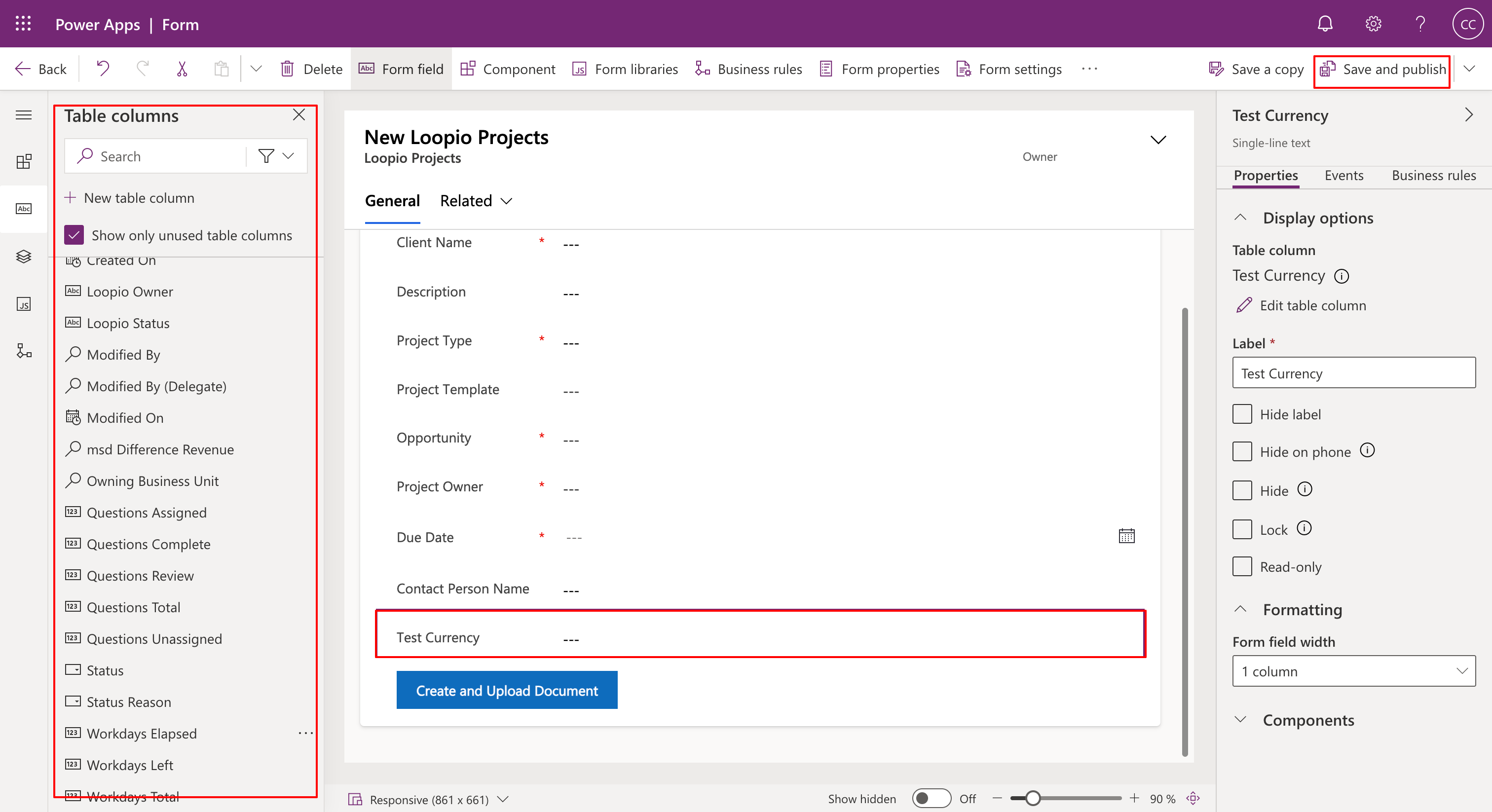This screenshot has width=1492, height=812.
Task: Collapse the Formatting section
Action: coord(1240,609)
